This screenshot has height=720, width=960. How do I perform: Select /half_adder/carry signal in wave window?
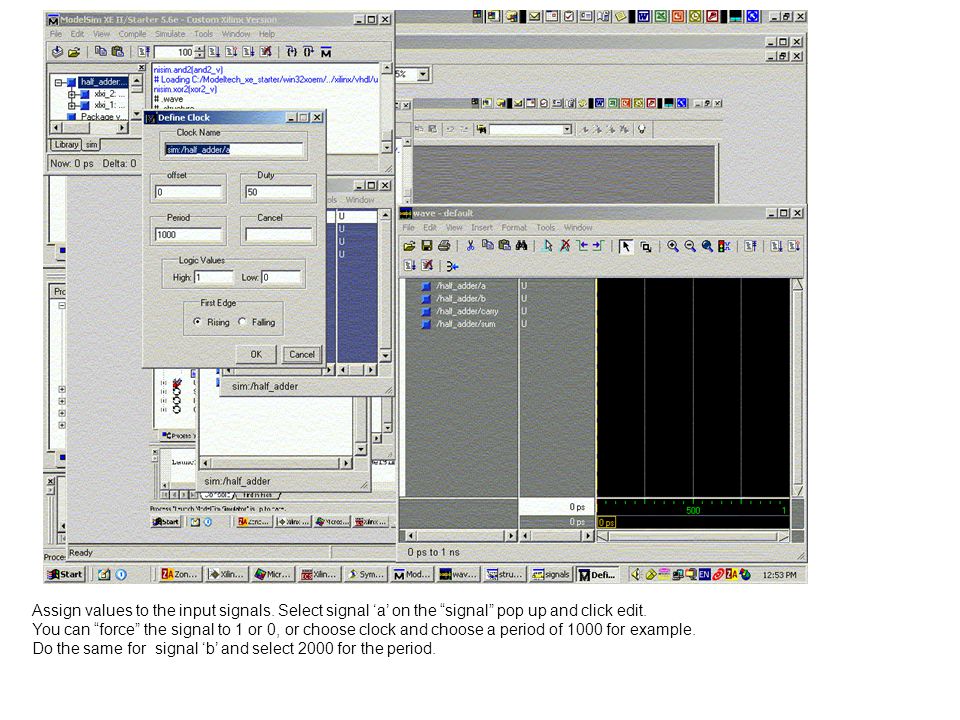coord(467,311)
